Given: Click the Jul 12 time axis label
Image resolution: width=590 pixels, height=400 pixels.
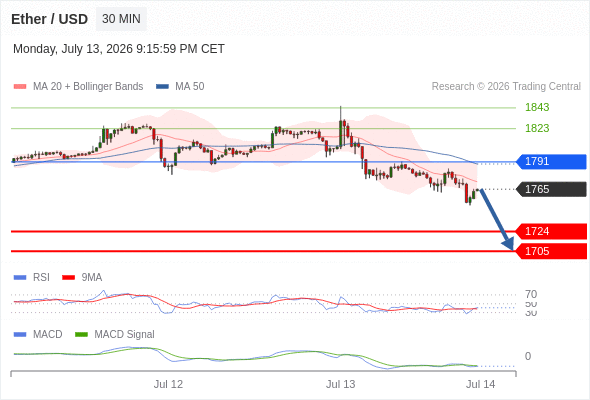Looking at the screenshot, I should coord(168,384).
